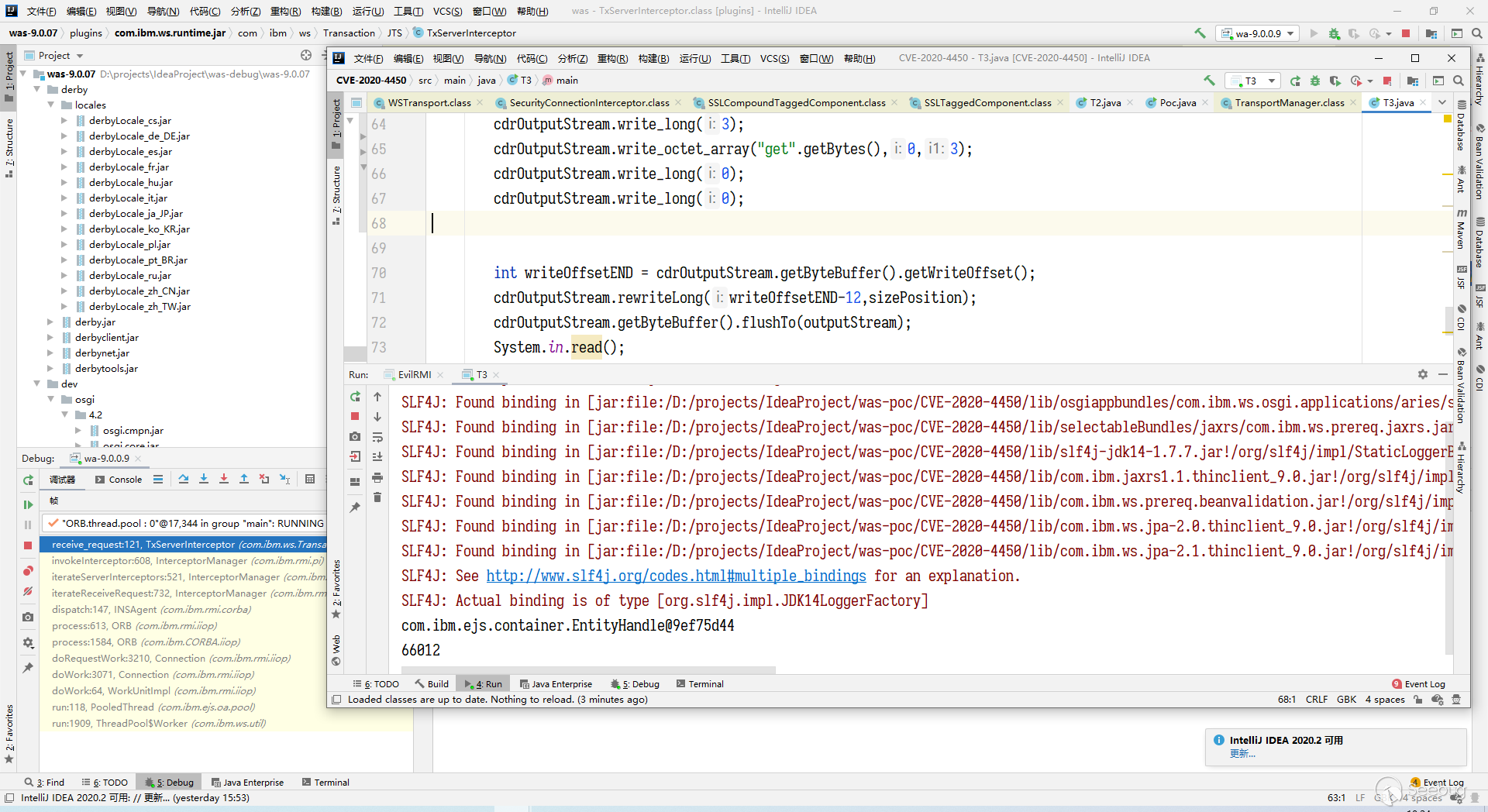Open the Terminal tool window button
1488x812 pixels.
click(x=700, y=684)
